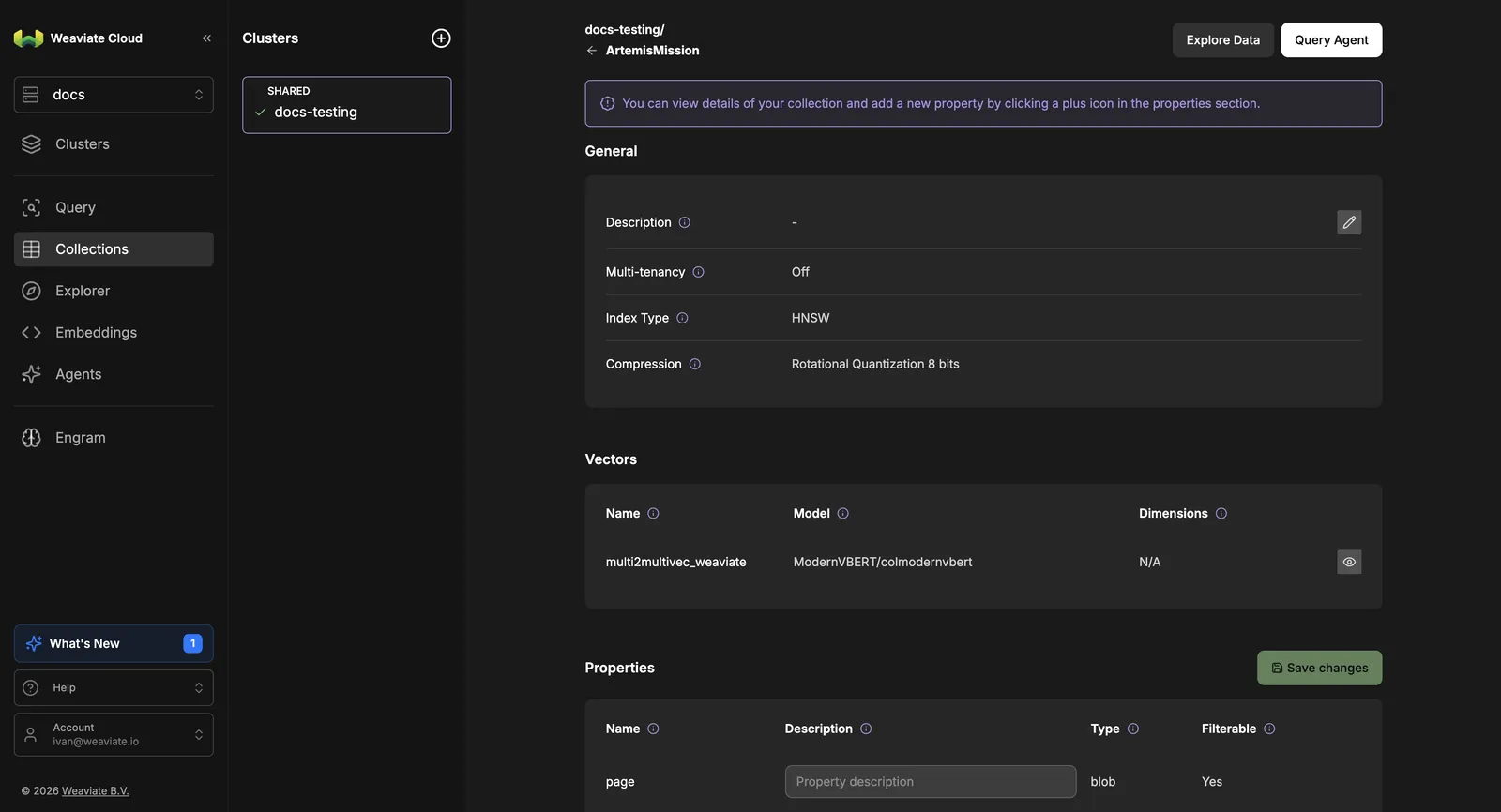Click info icon next to Compression
1501x812 pixels.
coord(695,364)
